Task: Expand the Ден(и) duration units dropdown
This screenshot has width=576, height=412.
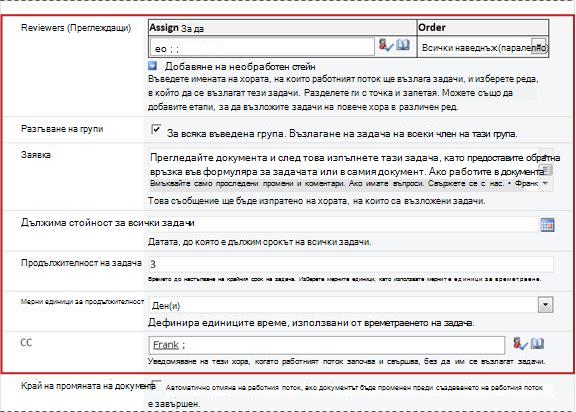Action: pyautogui.click(x=546, y=305)
